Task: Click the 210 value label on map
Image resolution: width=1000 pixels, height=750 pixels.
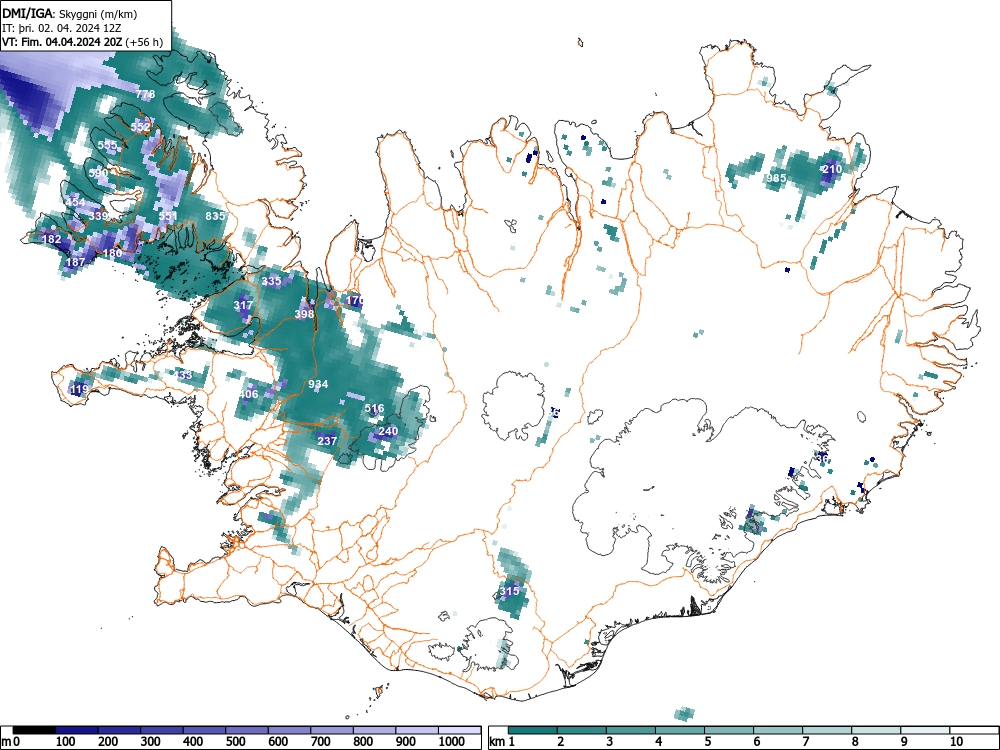Action: coord(832,169)
